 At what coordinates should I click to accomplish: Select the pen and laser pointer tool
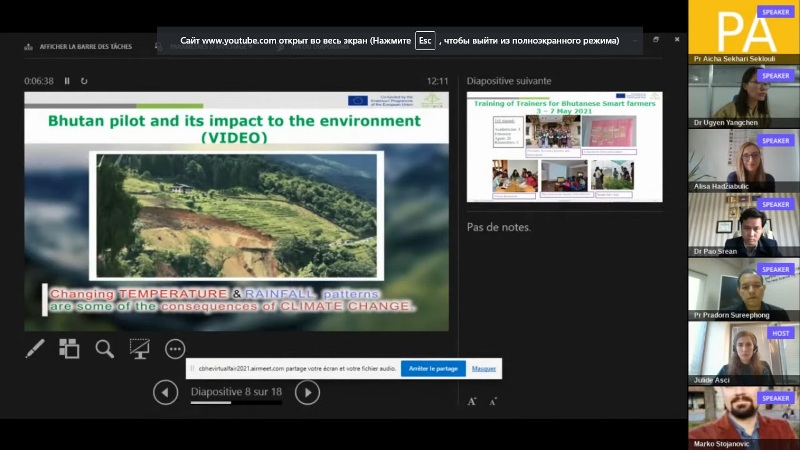(x=34, y=349)
